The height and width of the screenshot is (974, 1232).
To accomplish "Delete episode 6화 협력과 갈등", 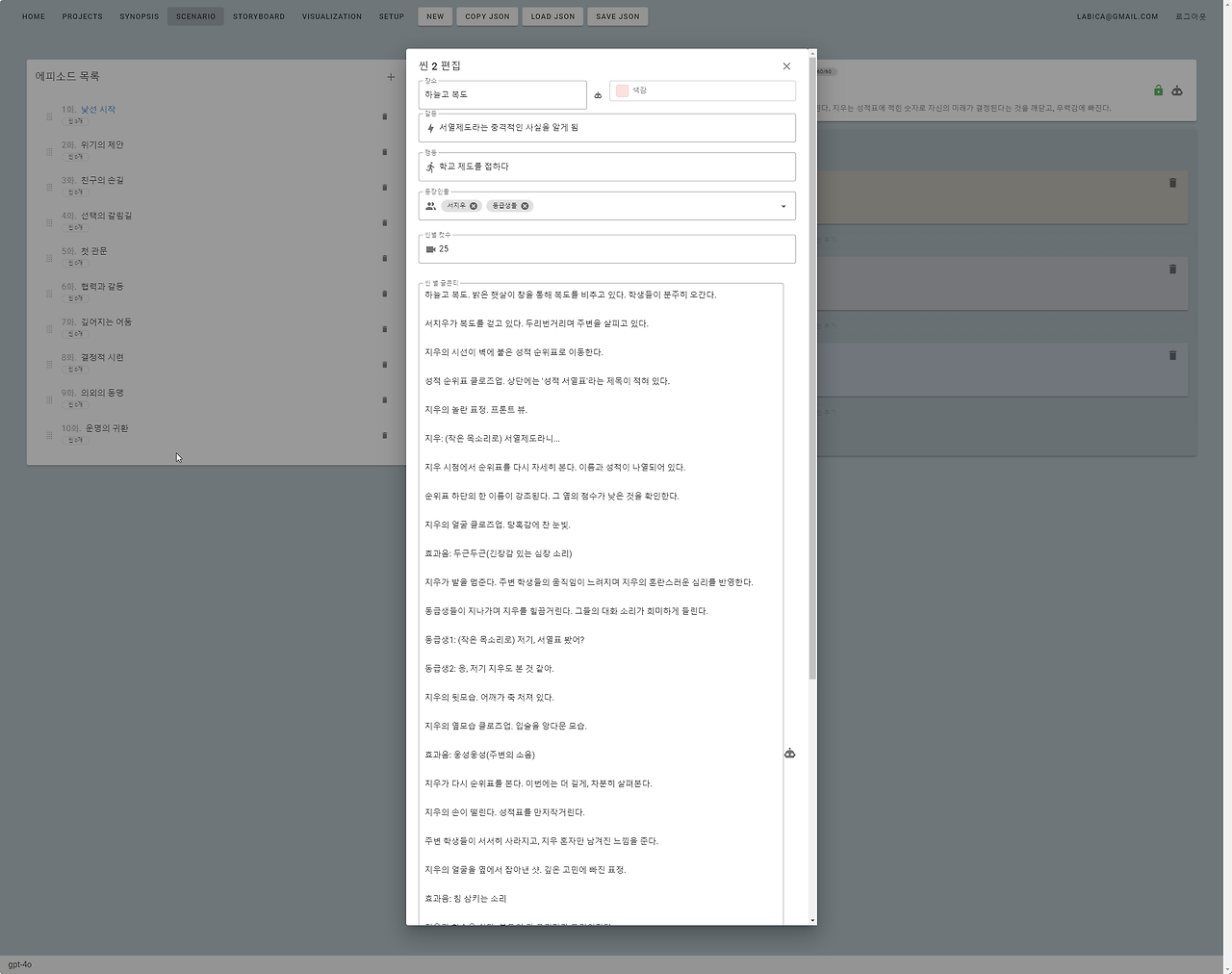I will (385, 294).
